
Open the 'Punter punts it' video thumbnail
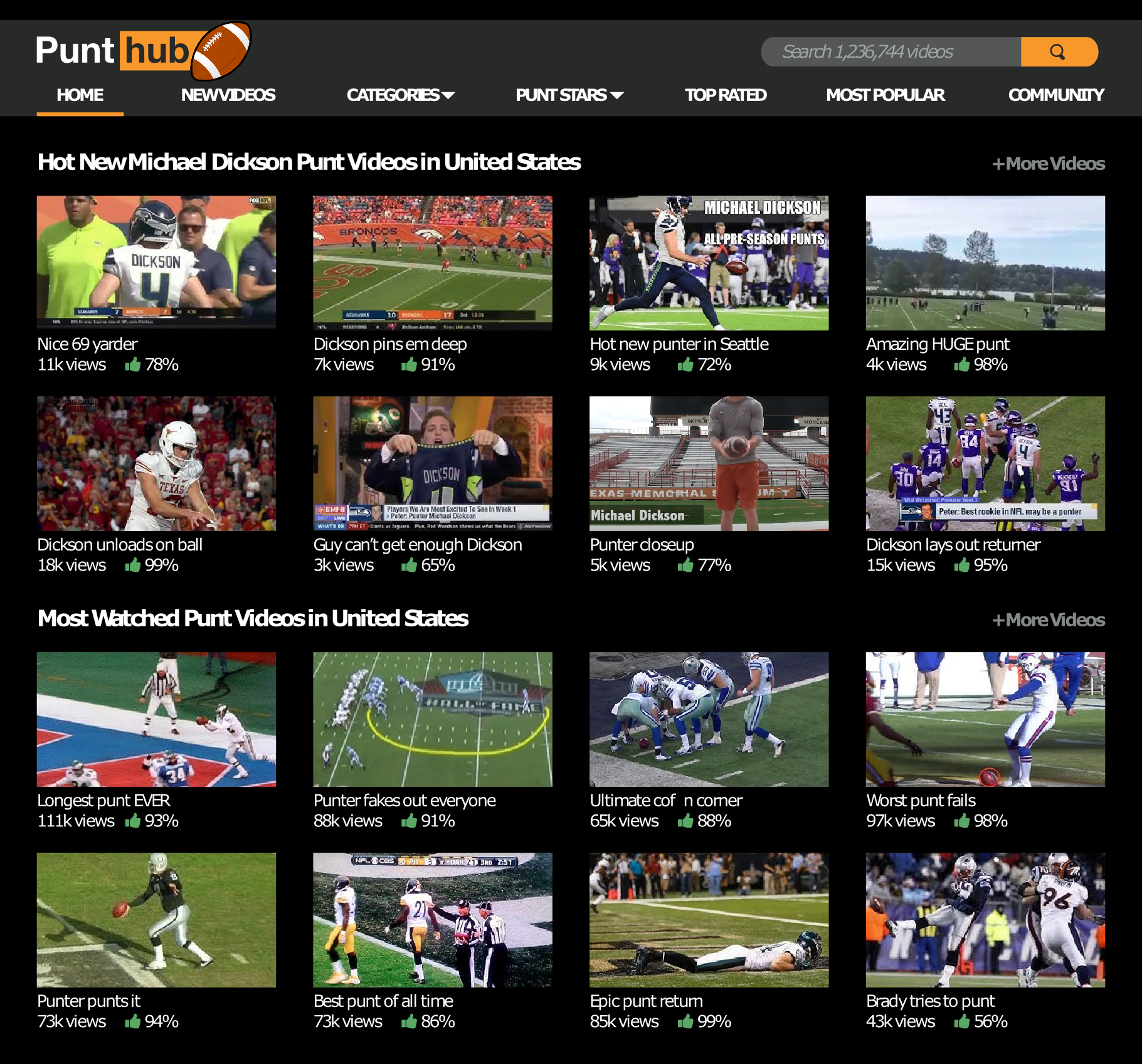tap(156, 920)
